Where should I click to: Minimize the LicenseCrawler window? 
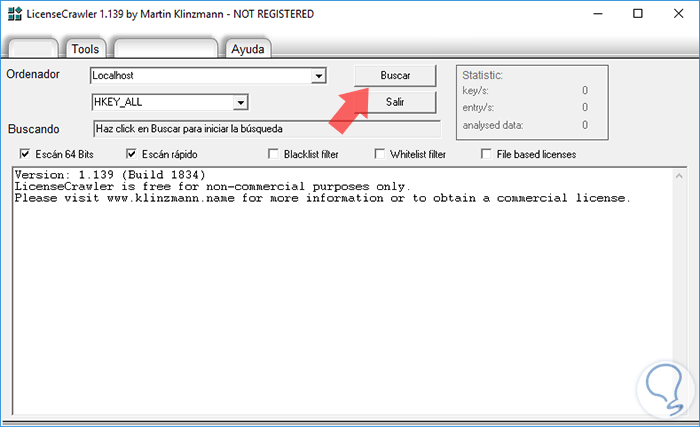click(598, 14)
